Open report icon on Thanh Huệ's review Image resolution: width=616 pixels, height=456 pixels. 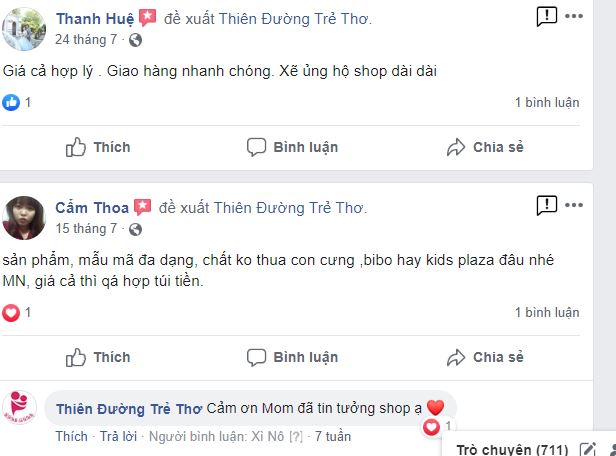pos(546,16)
